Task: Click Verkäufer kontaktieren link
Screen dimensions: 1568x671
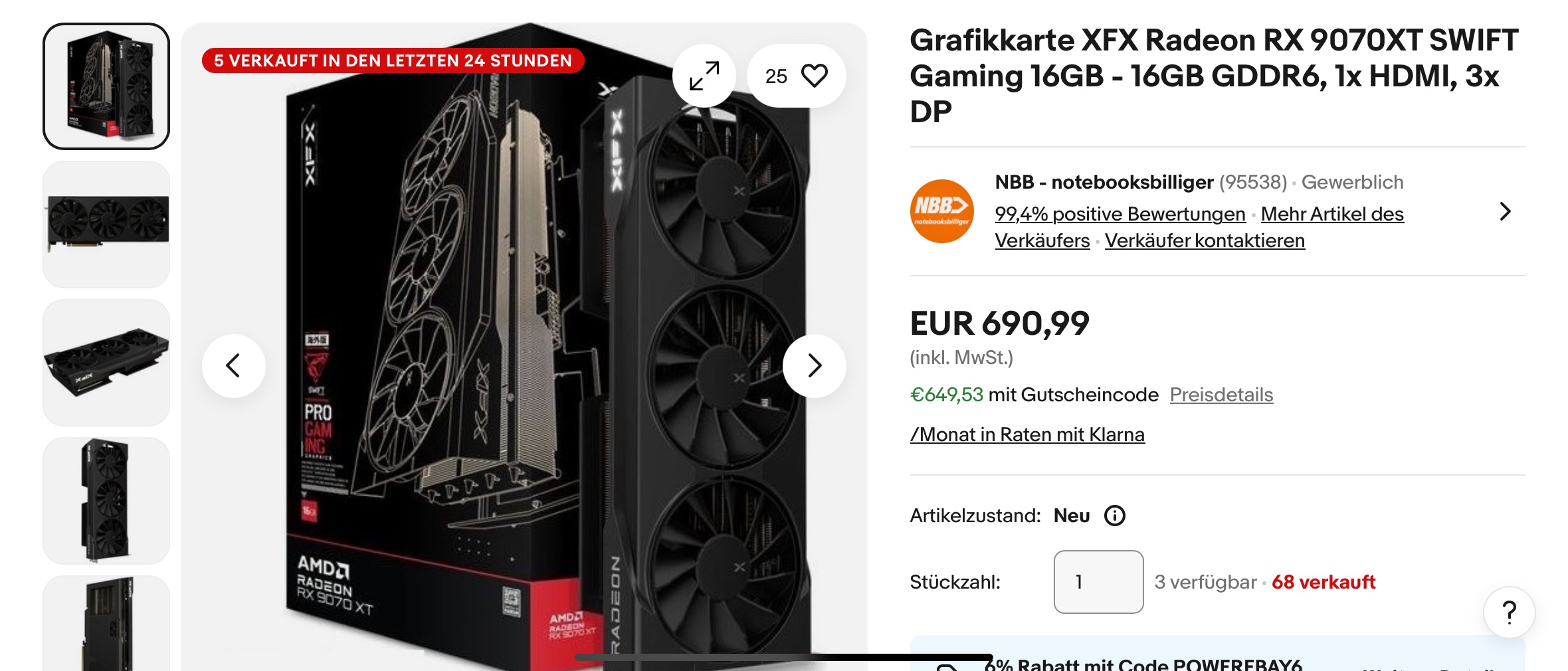Action: pos(1205,240)
